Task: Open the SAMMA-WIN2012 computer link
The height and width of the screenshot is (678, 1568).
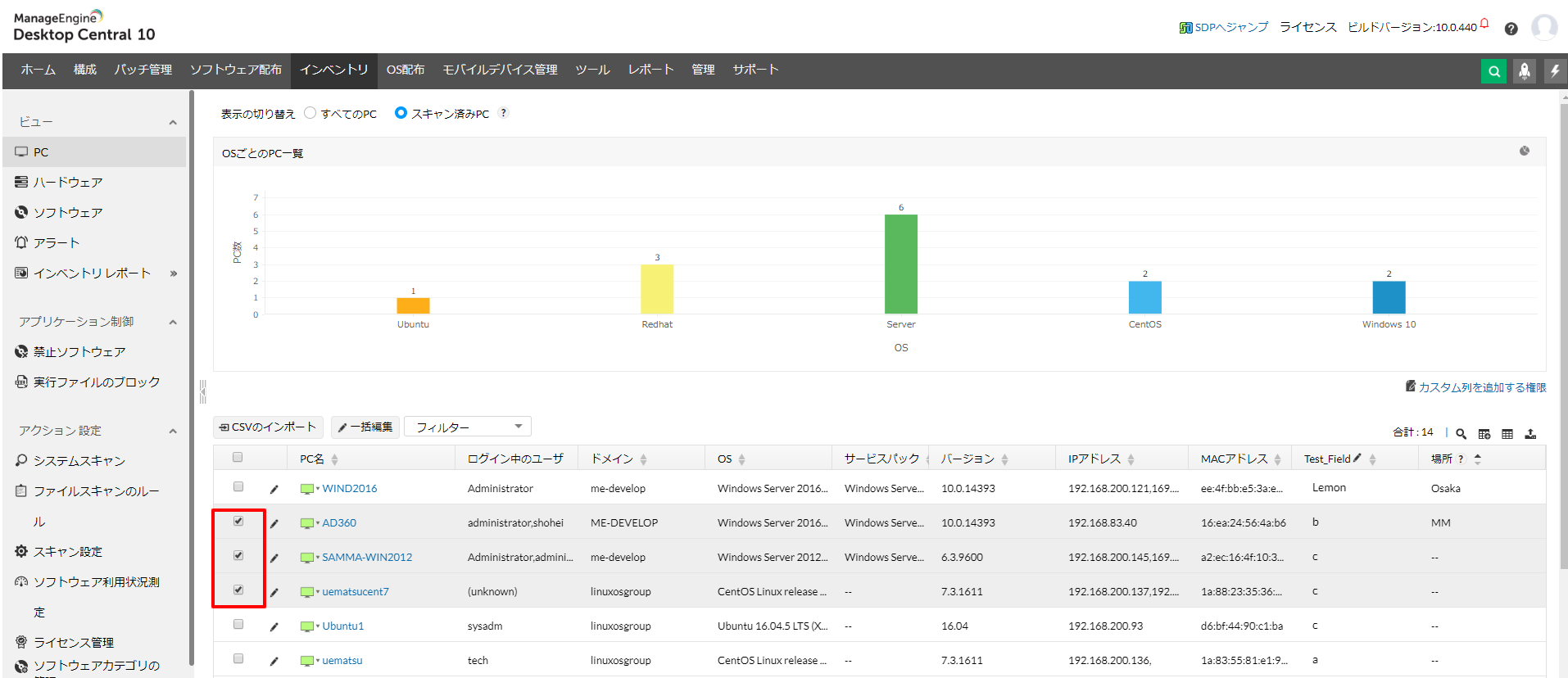Action: tap(366, 558)
